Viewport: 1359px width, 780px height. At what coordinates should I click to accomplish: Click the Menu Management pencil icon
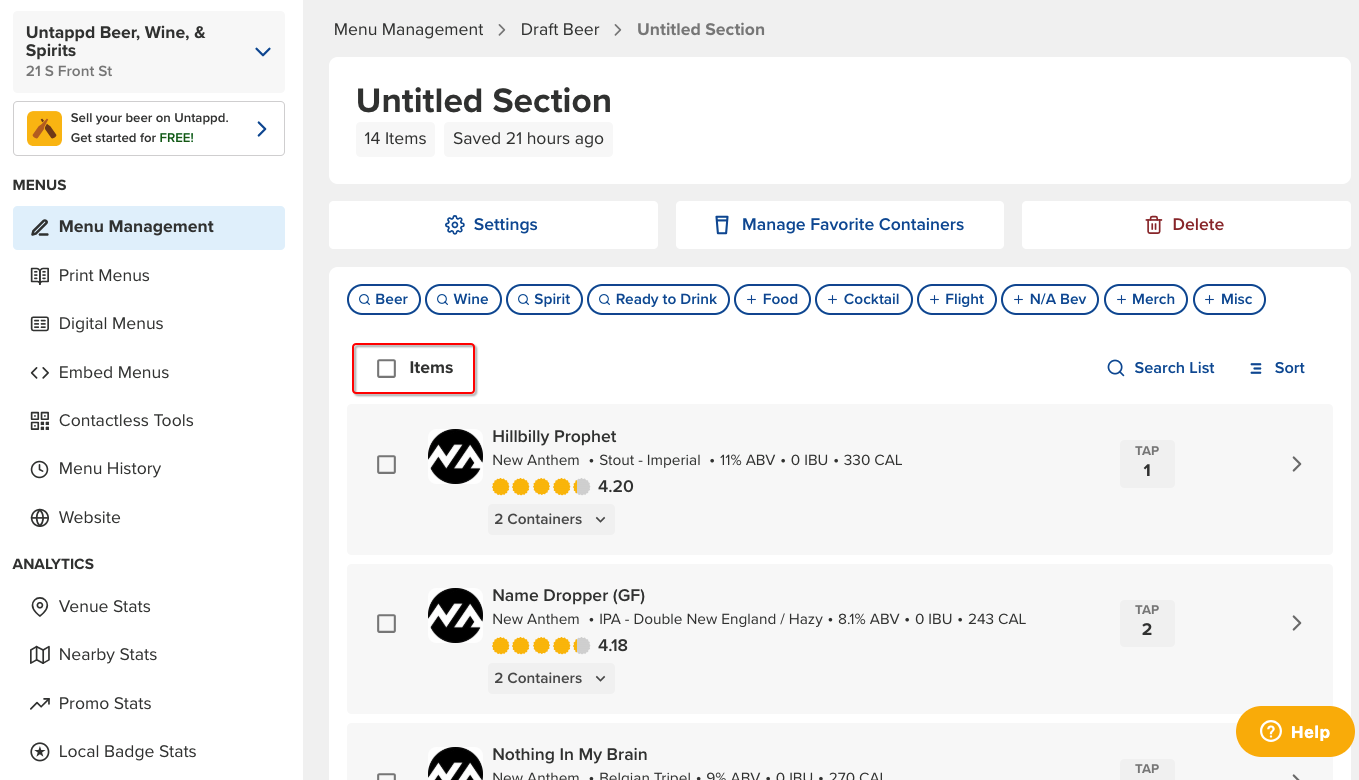coord(40,227)
